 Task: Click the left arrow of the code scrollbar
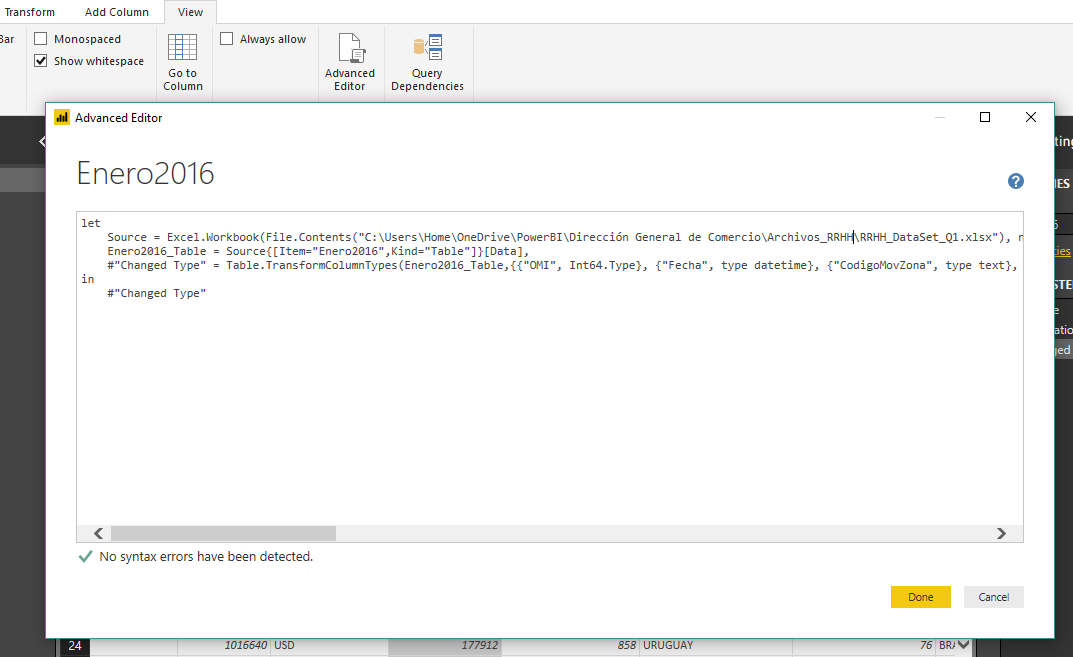pyautogui.click(x=97, y=533)
